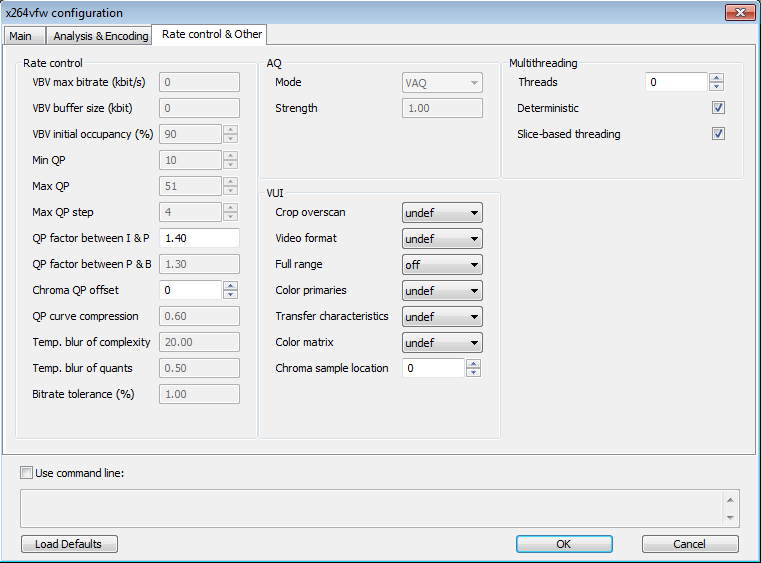
Task: Click Temp. blur of complexity field
Action: tap(199, 342)
